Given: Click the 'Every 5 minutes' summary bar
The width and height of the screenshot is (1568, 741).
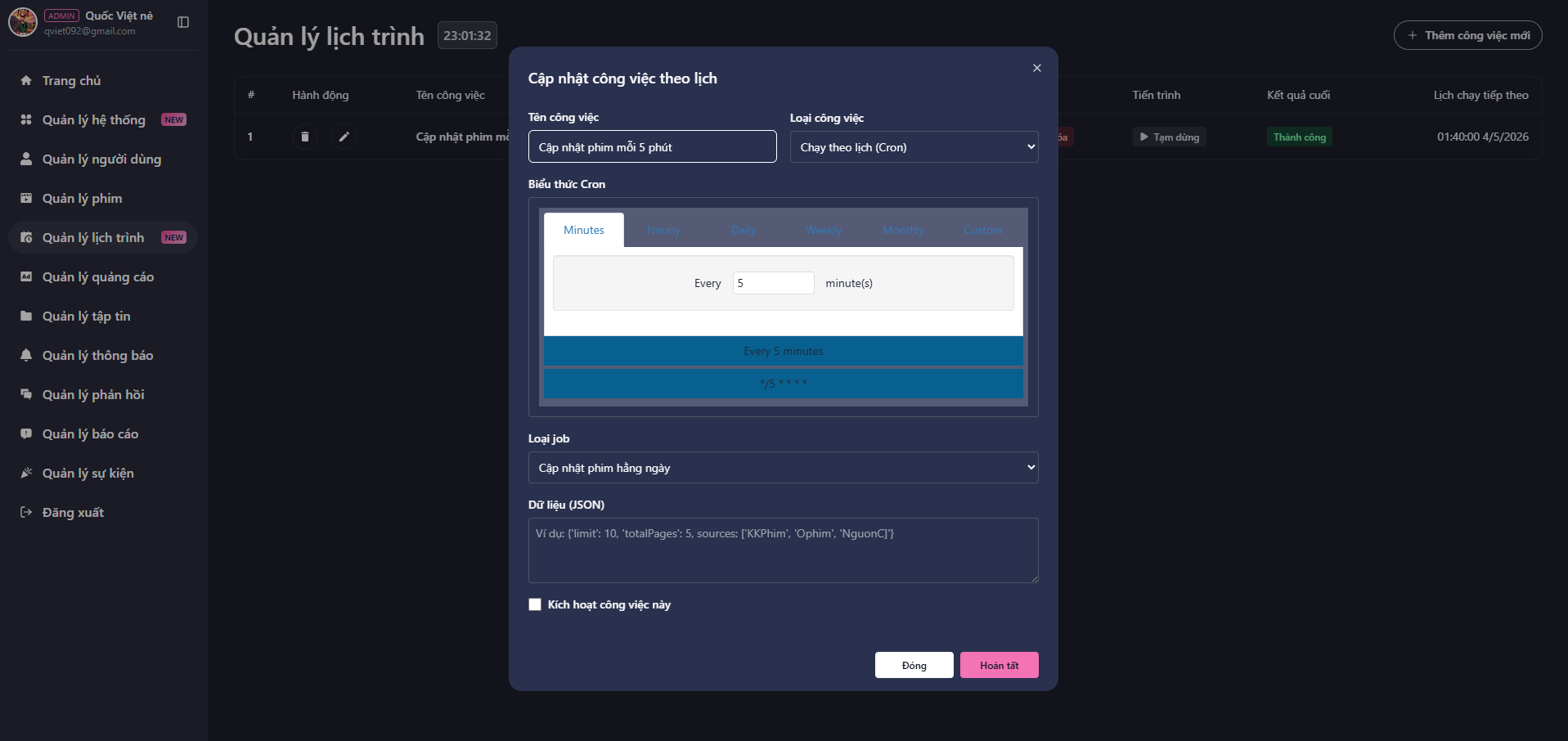Looking at the screenshot, I should 784,351.
